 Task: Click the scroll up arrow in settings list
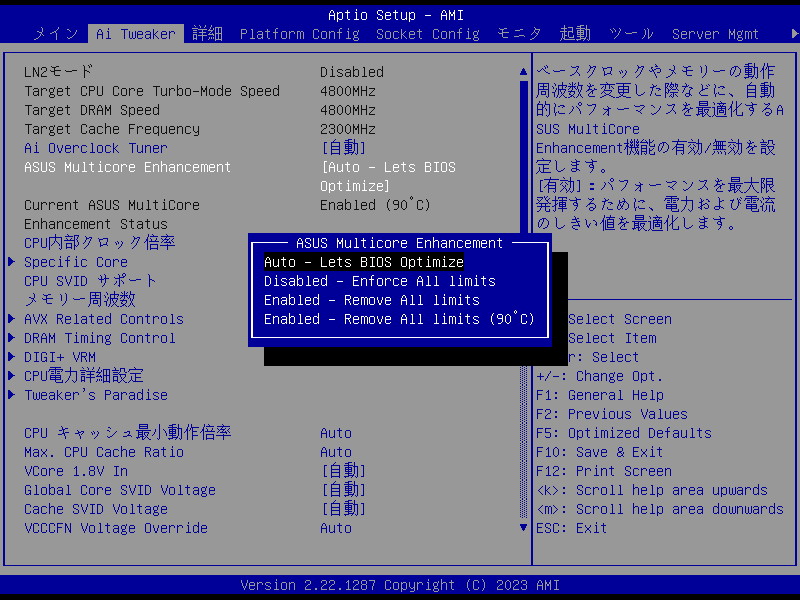523,72
